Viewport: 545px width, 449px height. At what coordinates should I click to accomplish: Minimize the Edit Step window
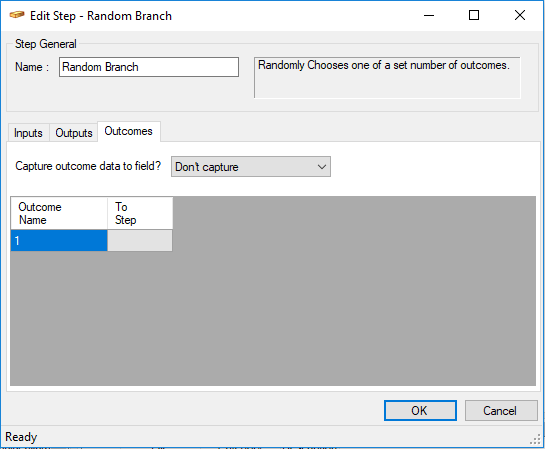(429, 15)
